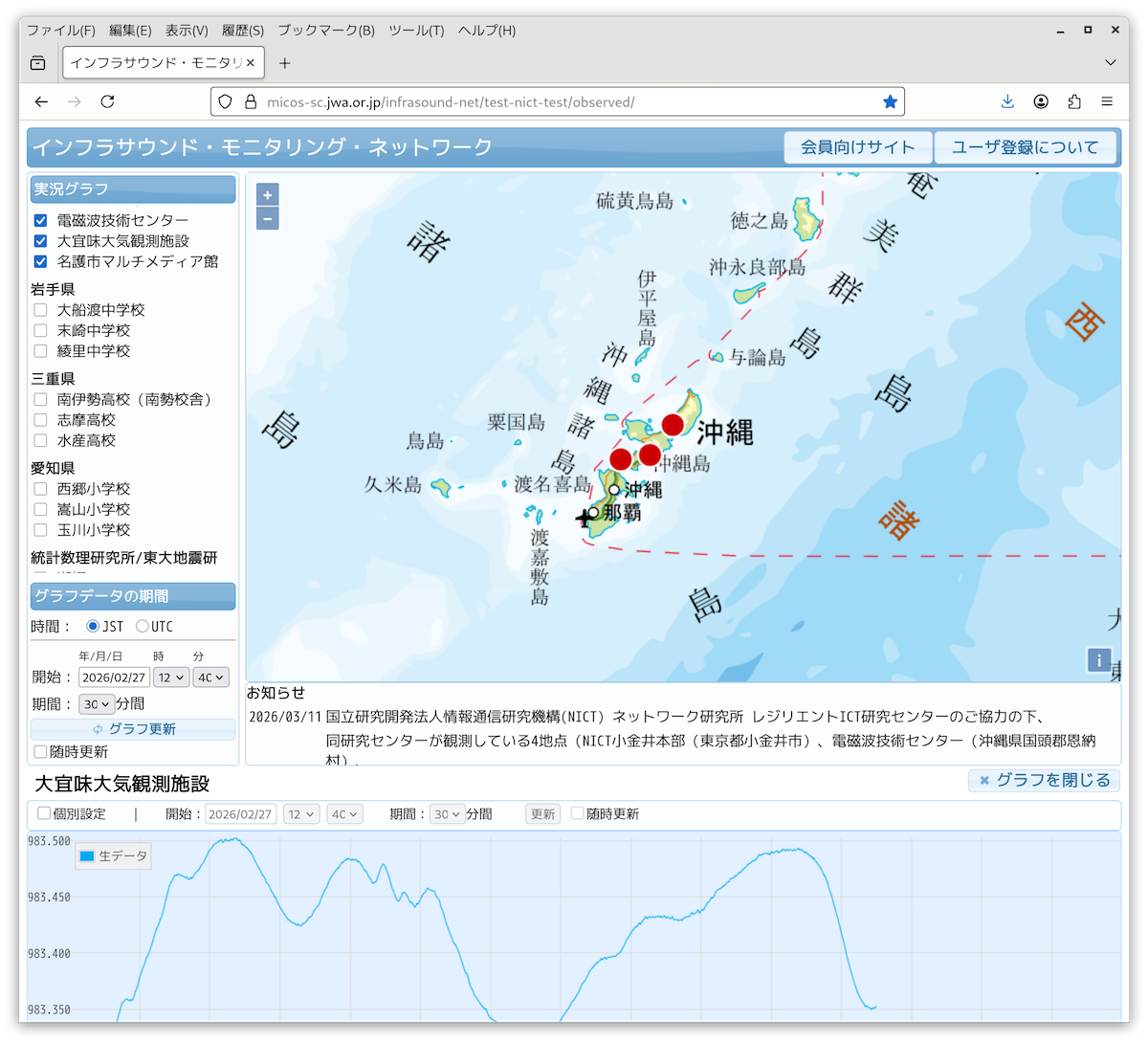
Task: Zoom in the map with plus button
Action: click(x=268, y=195)
